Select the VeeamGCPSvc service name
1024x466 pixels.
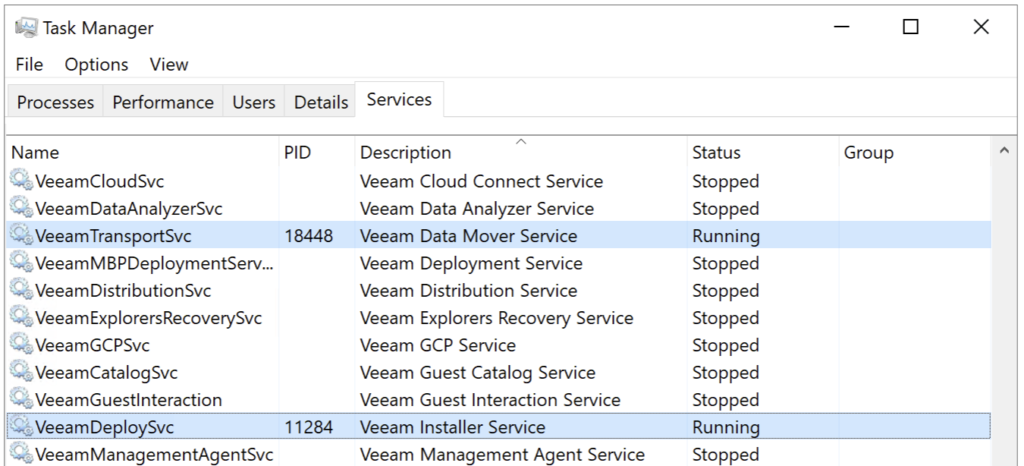(x=92, y=346)
